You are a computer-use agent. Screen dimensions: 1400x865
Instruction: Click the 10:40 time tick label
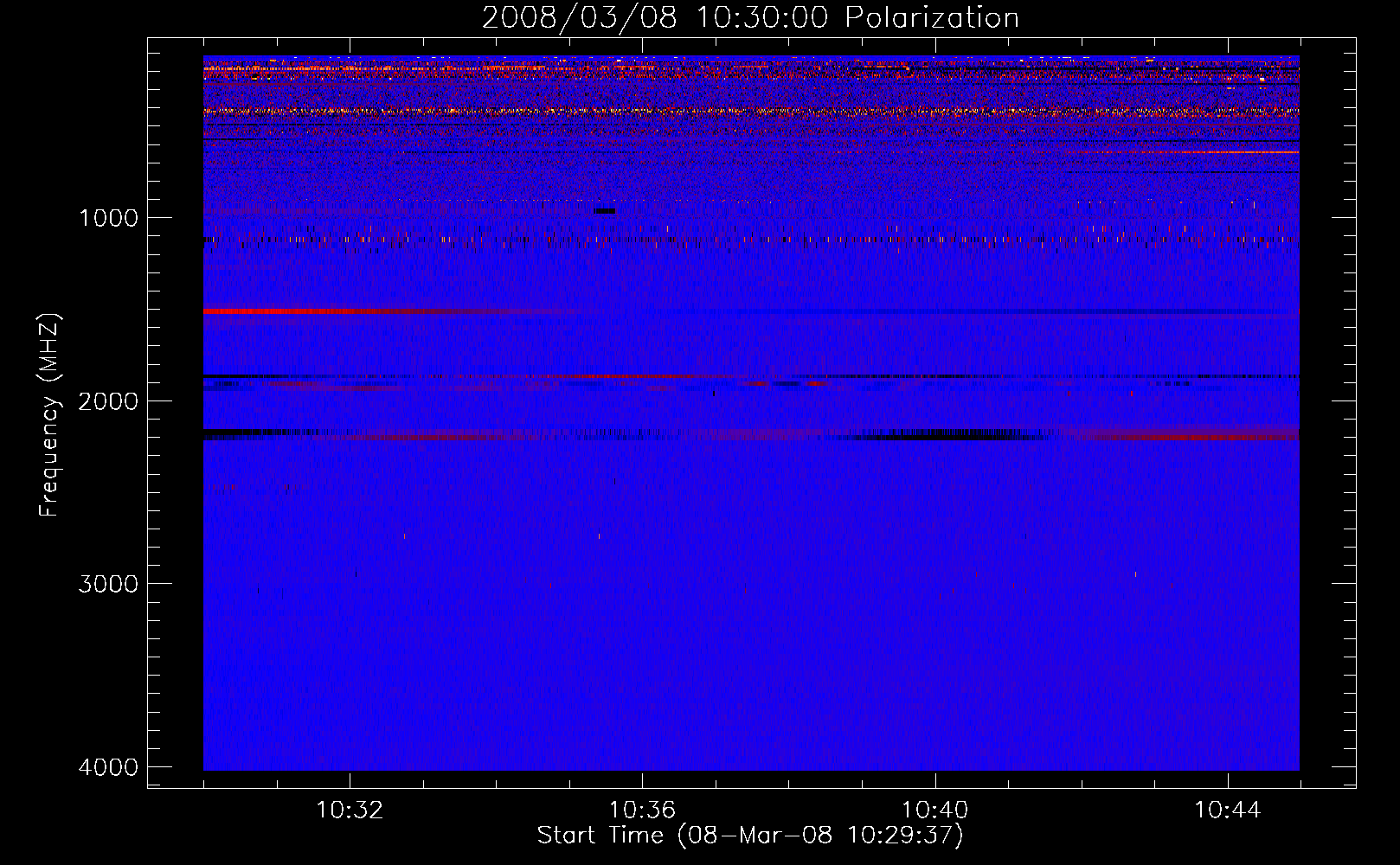pyautogui.click(x=935, y=811)
